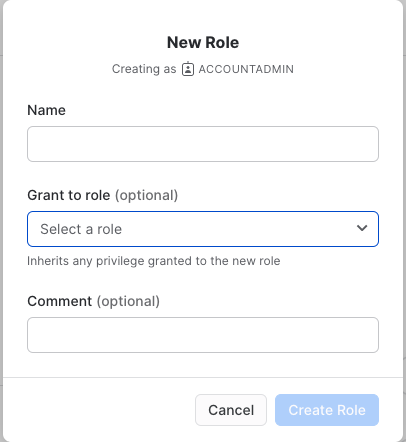Cancel the new role dialog
The image size is (406, 442).
pyautogui.click(x=231, y=410)
